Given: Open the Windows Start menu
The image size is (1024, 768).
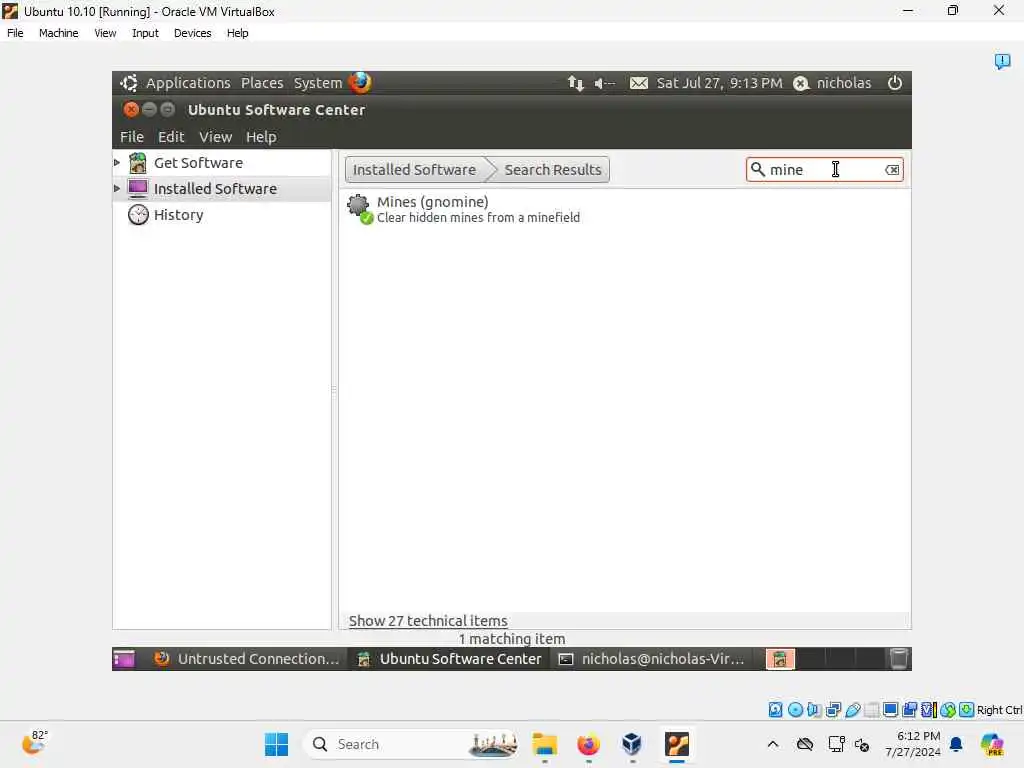Looking at the screenshot, I should [276, 744].
